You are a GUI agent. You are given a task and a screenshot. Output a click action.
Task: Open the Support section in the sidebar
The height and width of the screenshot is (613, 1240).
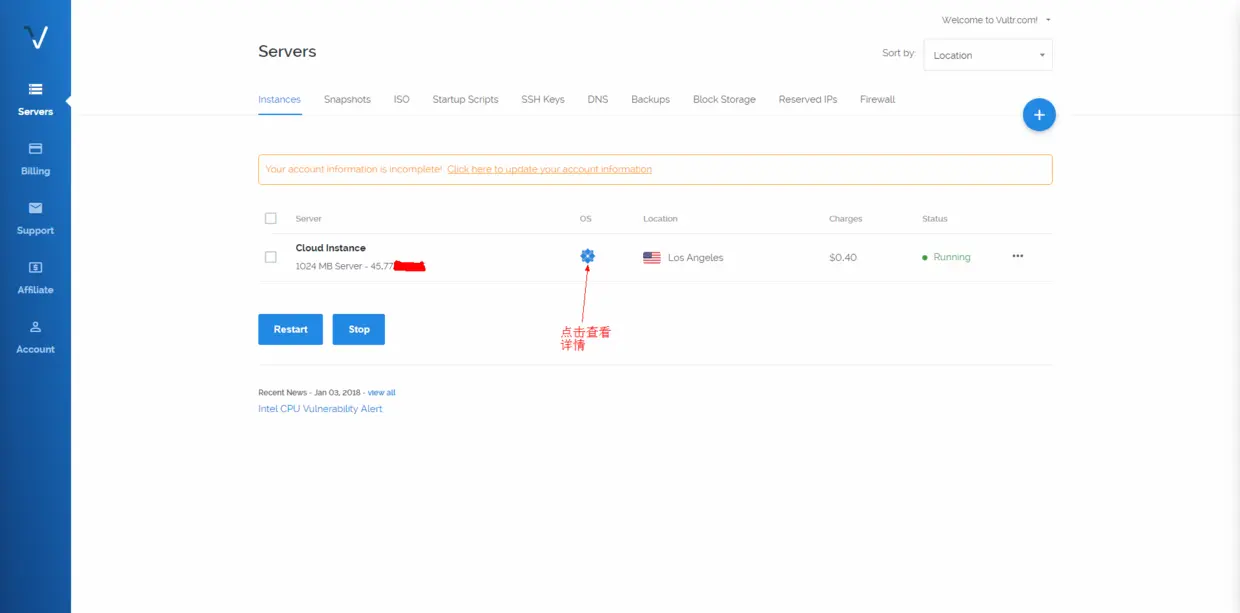click(x=35, y=218)
